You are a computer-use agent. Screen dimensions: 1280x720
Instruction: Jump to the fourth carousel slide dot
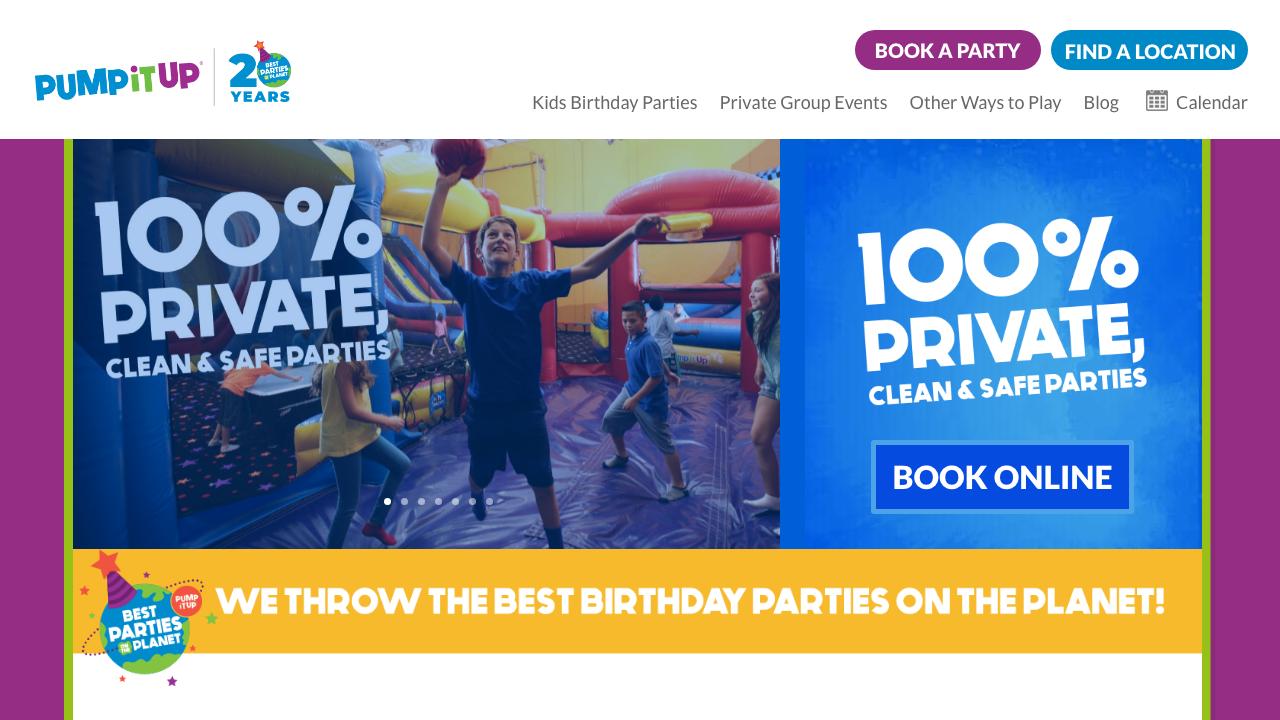click(x=438, y=501)
